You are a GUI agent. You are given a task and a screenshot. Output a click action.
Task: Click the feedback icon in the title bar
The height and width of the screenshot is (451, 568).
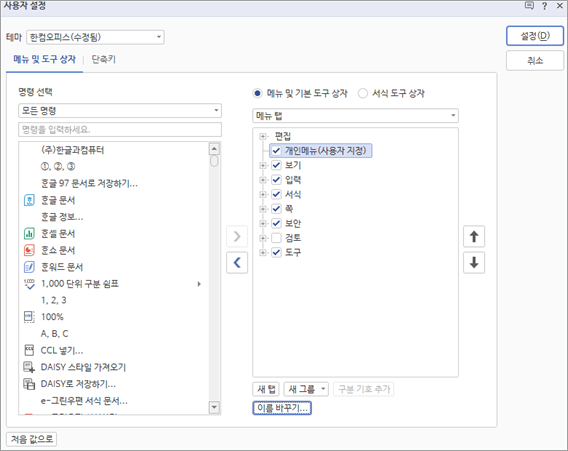click(529, 5)
